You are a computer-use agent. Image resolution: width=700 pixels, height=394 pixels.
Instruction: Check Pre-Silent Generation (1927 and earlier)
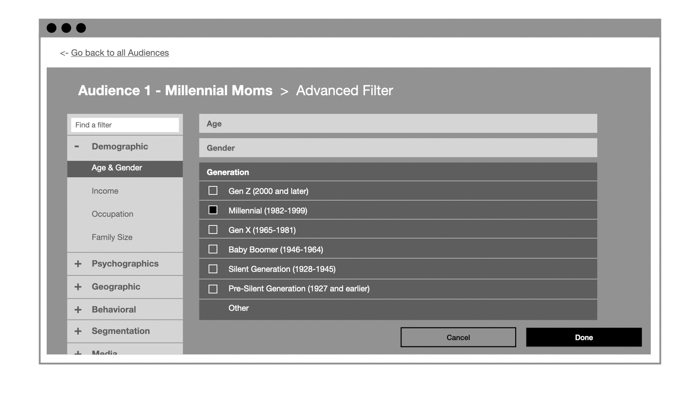[213, 289]
